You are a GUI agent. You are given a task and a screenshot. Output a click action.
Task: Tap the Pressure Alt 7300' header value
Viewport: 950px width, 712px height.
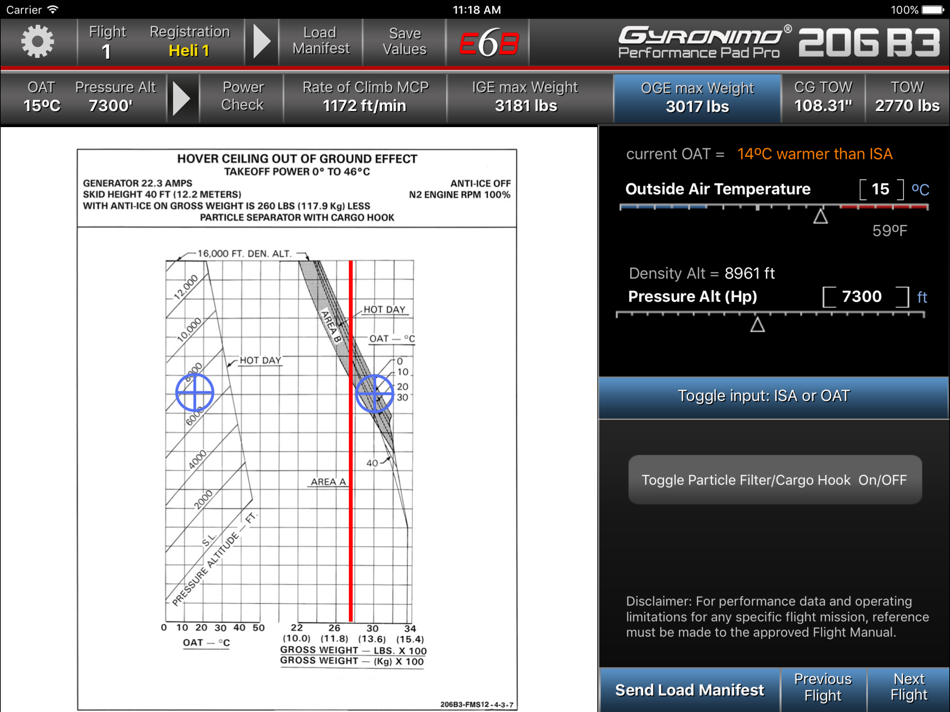(x=115, y=97)
